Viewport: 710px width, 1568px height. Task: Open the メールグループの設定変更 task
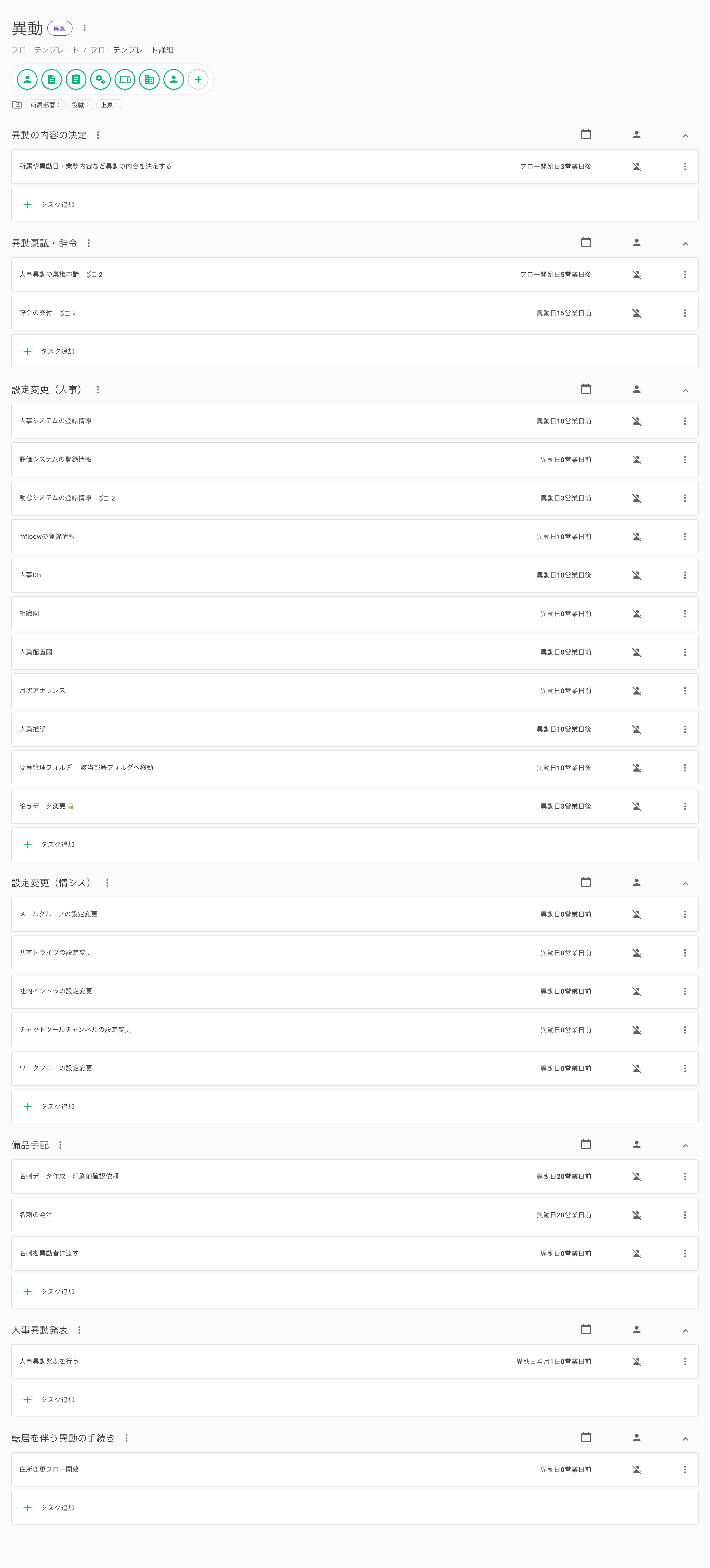click(355, 914)
